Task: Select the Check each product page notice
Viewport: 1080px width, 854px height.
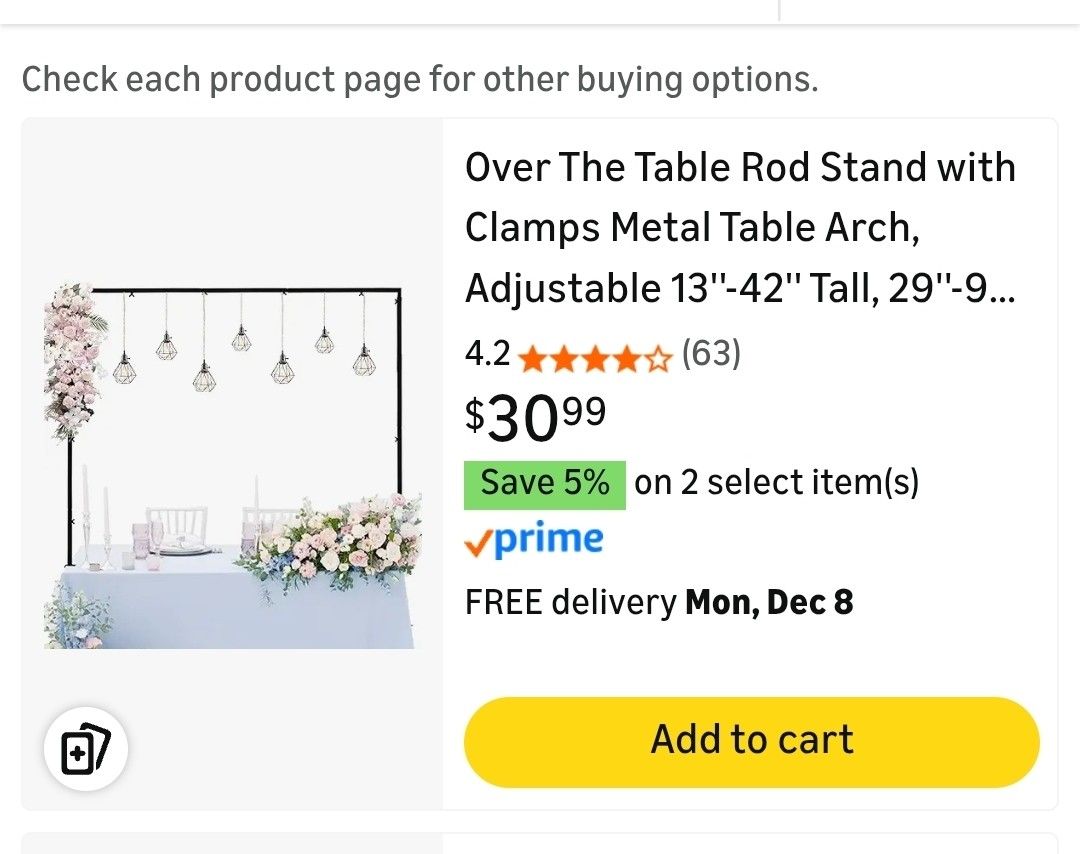Action: [422, 79]
